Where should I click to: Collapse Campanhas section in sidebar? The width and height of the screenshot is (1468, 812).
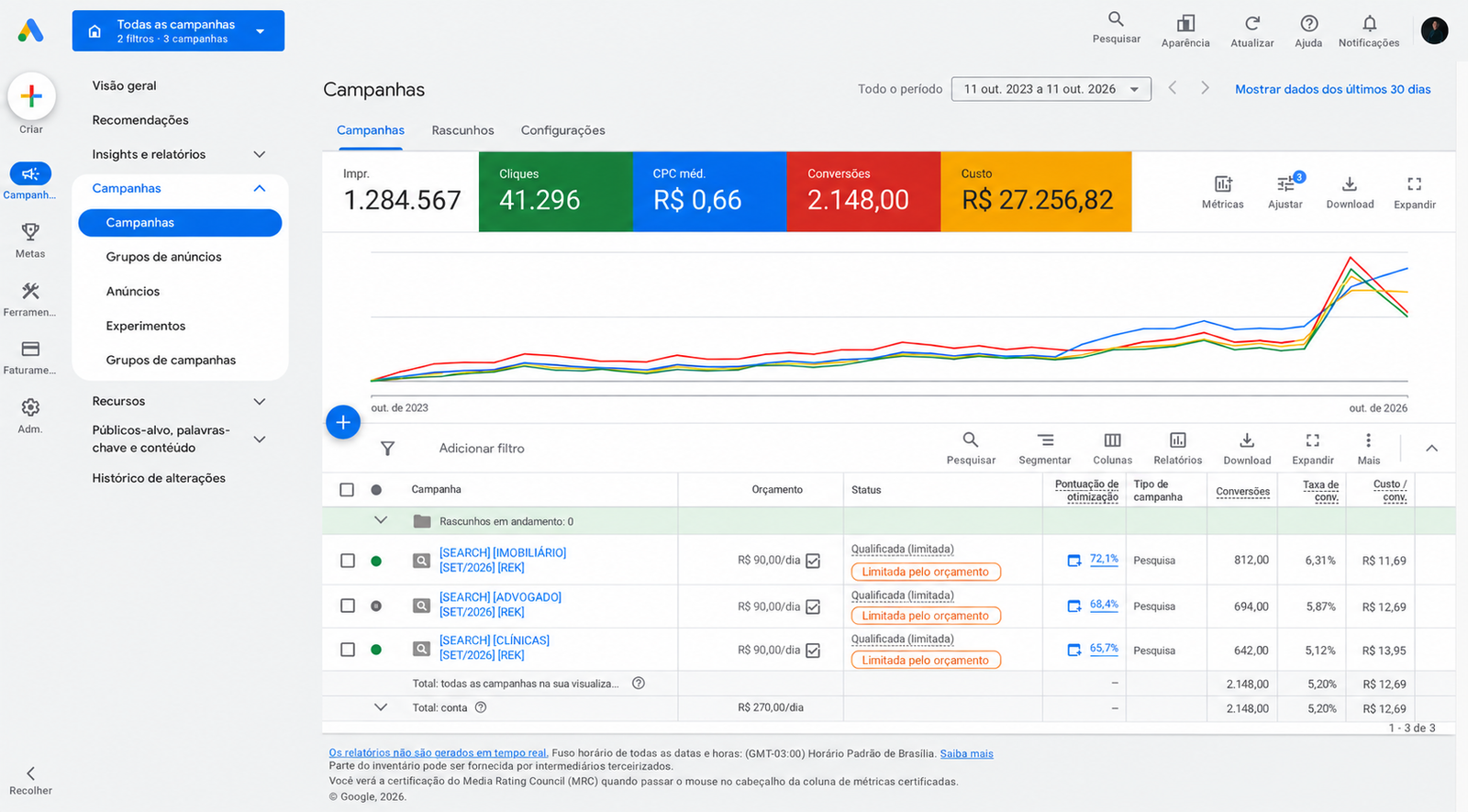click(260, 188)
